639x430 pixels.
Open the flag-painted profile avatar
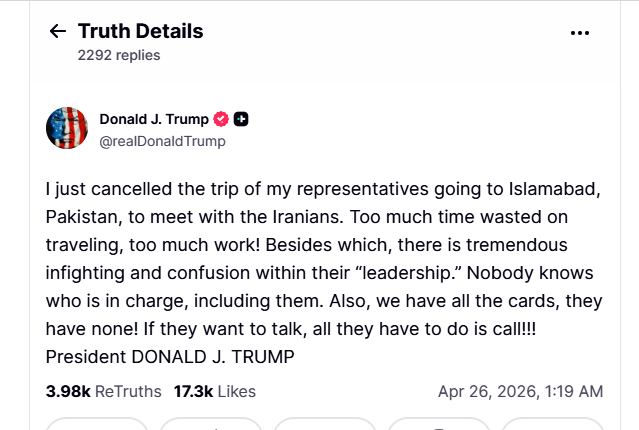[67, 128]
